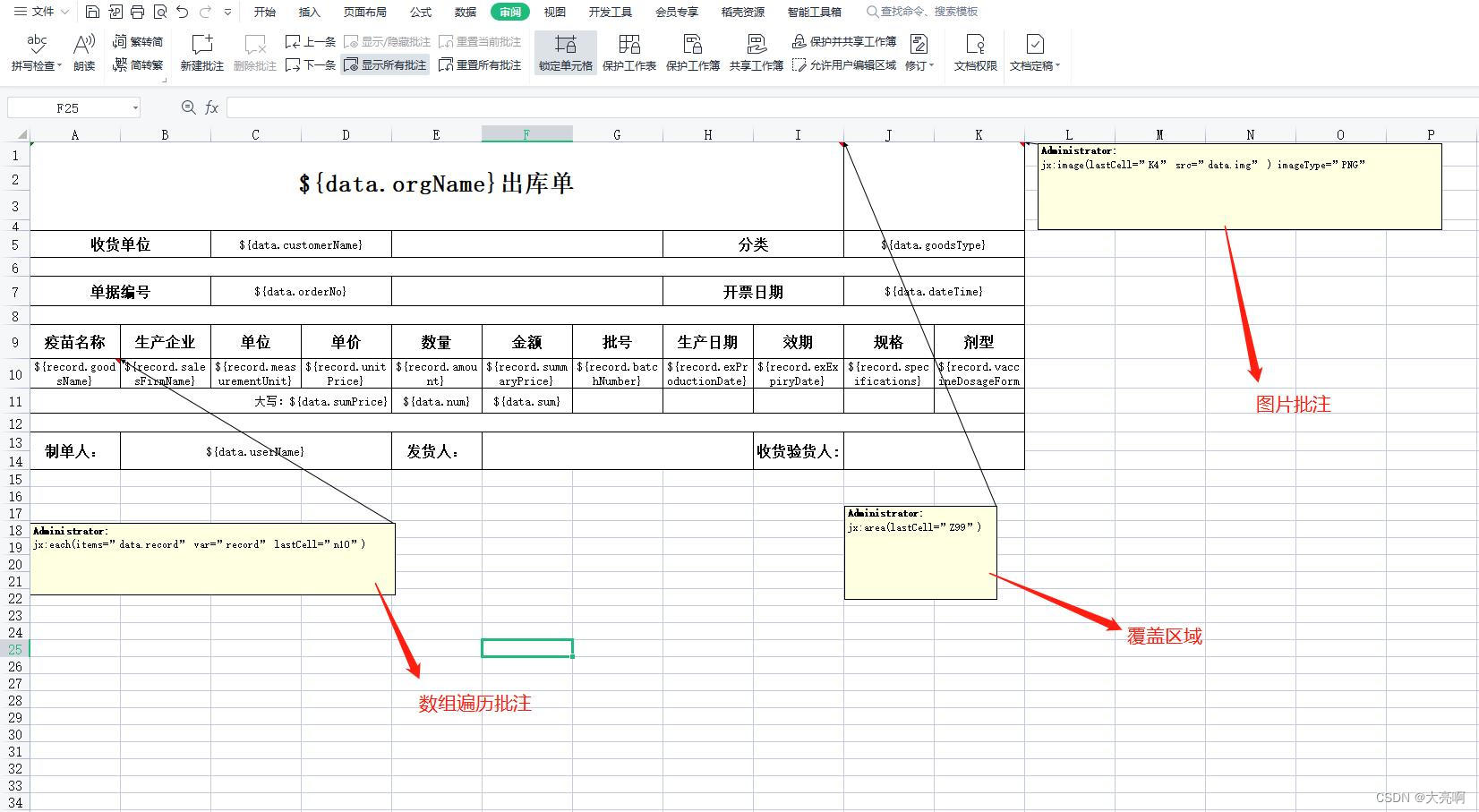Viewport: 1479px width, 812px height.
Task: Click the 文档权限 document permissions icon
Action: [x=974, y=52]
